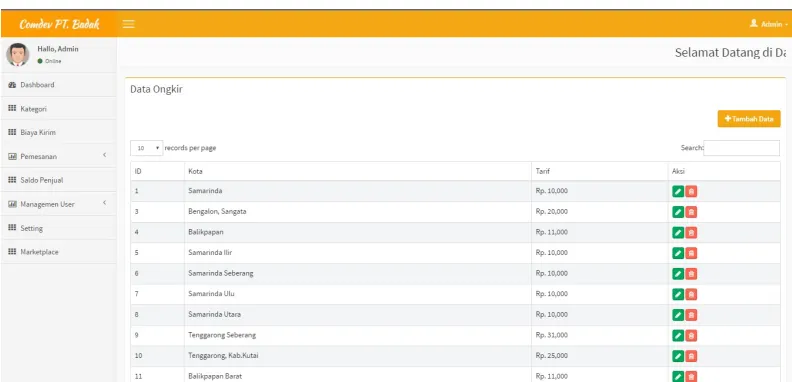
Task: Click the Tambah Data button
Action: click(749, 119)
